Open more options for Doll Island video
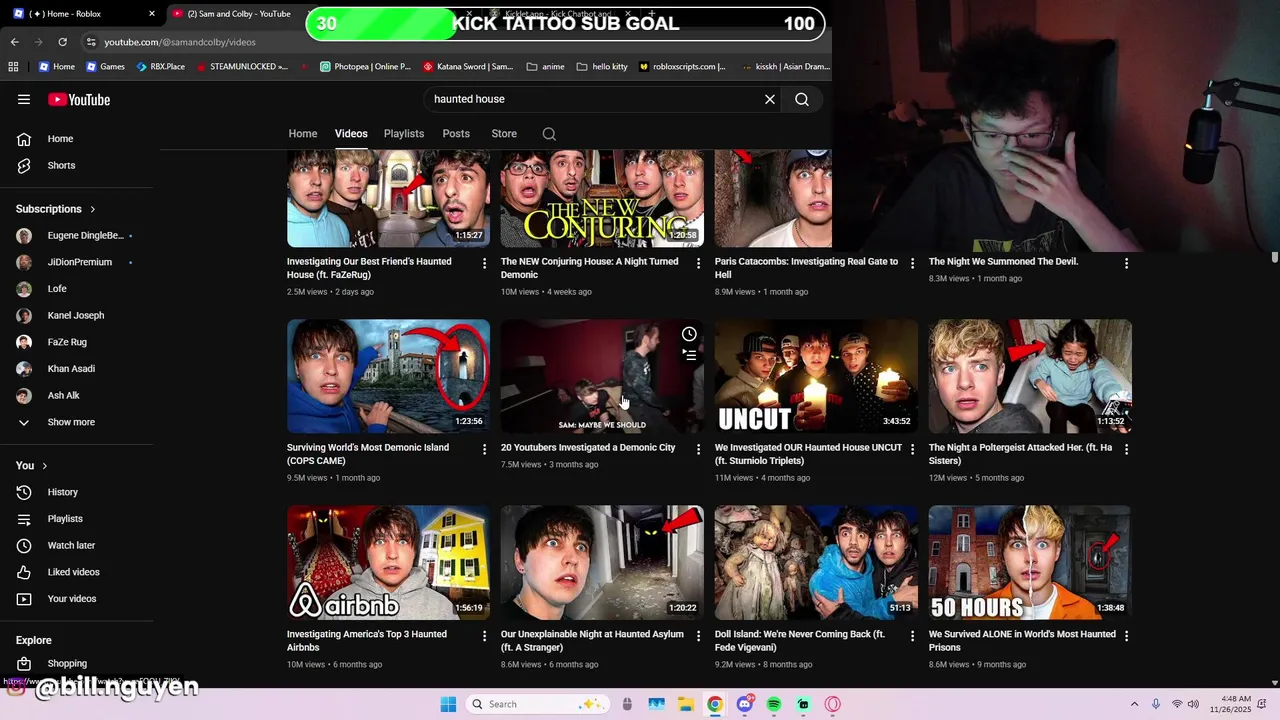 (x=912, y=635)
